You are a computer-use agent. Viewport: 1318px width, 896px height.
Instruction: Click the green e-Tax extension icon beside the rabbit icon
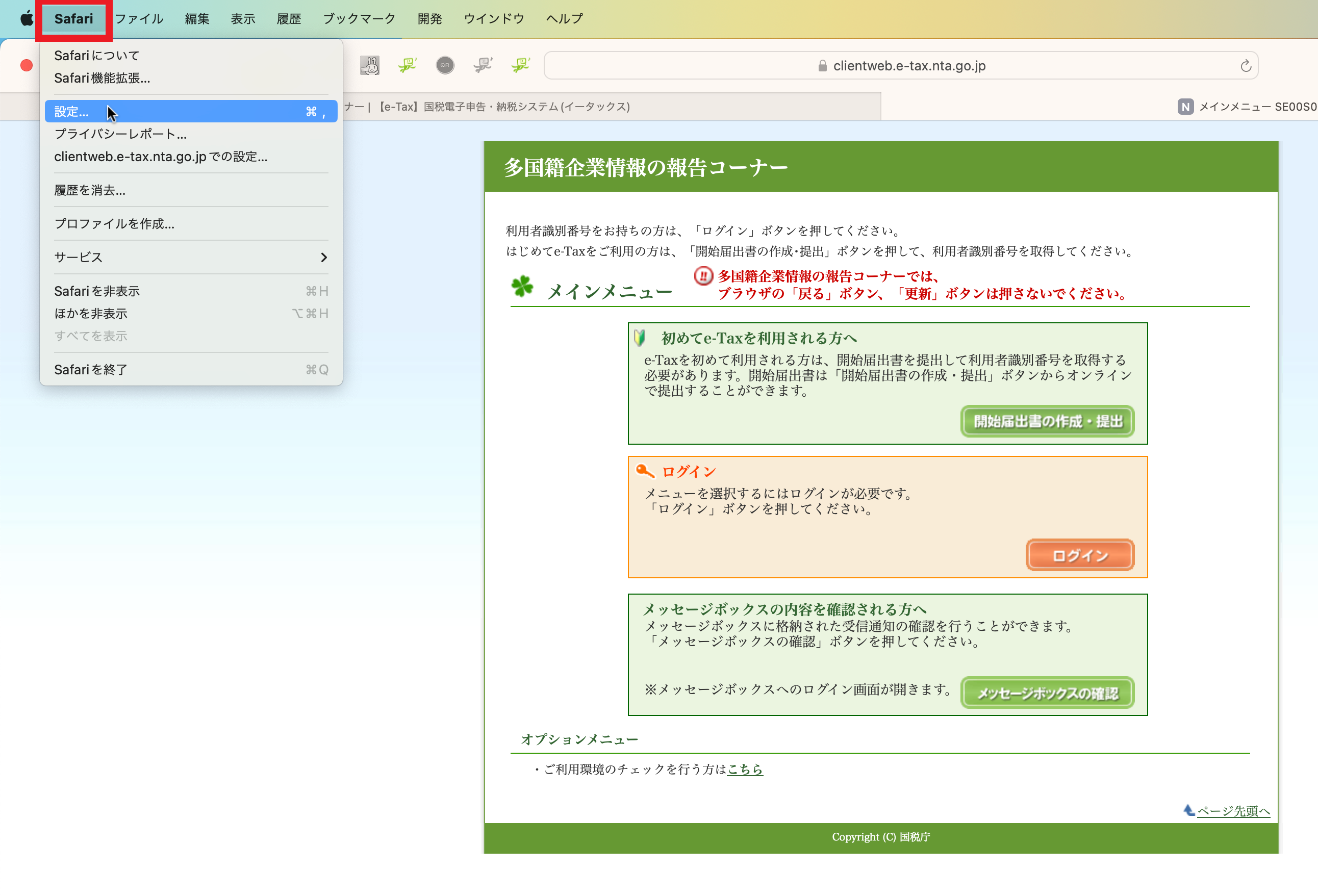[x=407, y=66]
